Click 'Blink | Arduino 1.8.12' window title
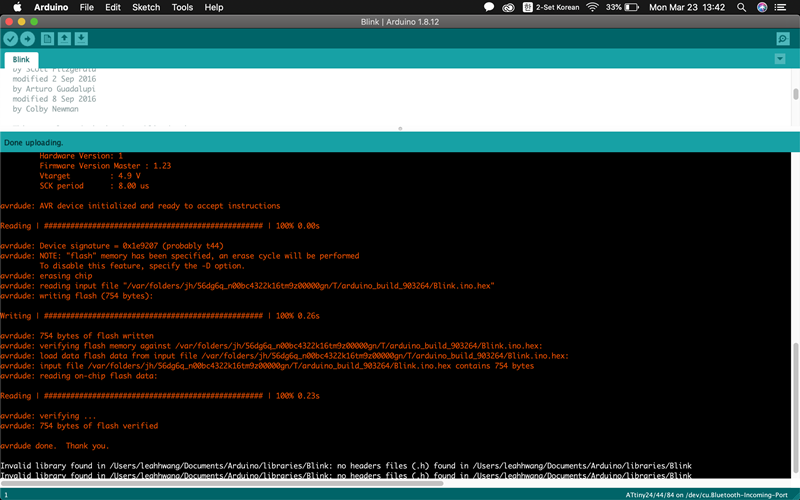 point(399,22)
